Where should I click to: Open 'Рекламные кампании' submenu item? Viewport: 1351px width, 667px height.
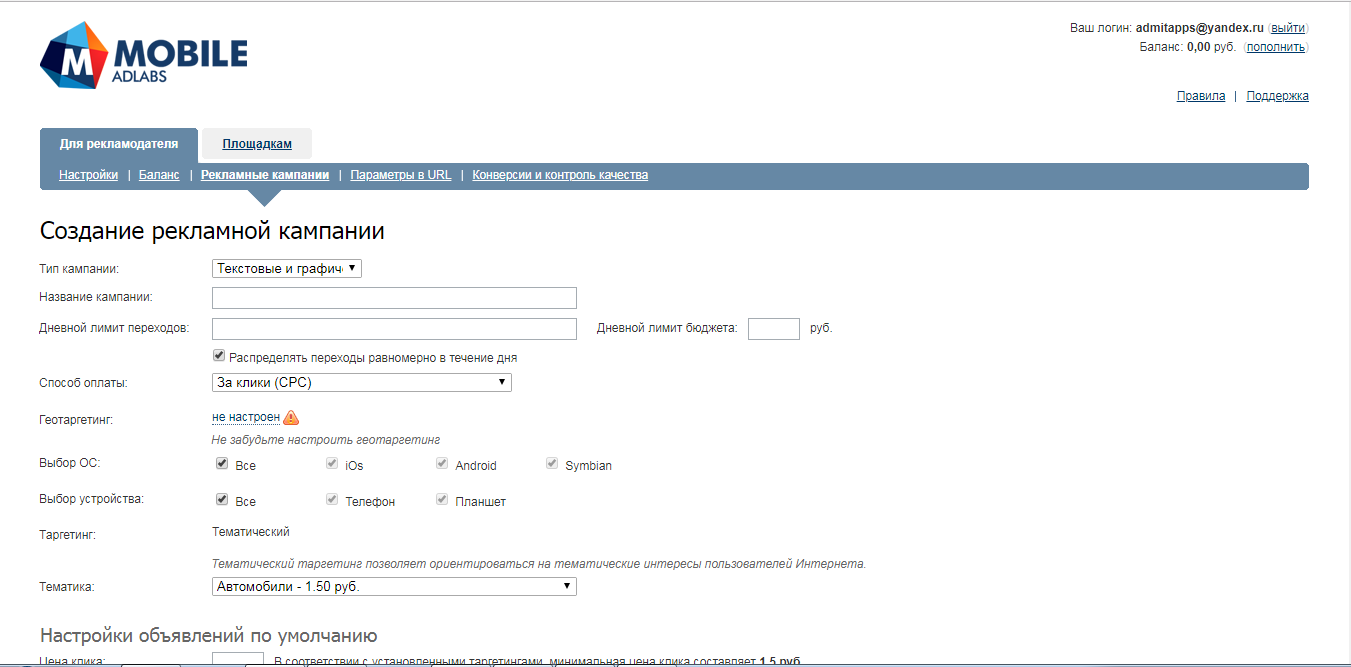[x=265, y=175]
